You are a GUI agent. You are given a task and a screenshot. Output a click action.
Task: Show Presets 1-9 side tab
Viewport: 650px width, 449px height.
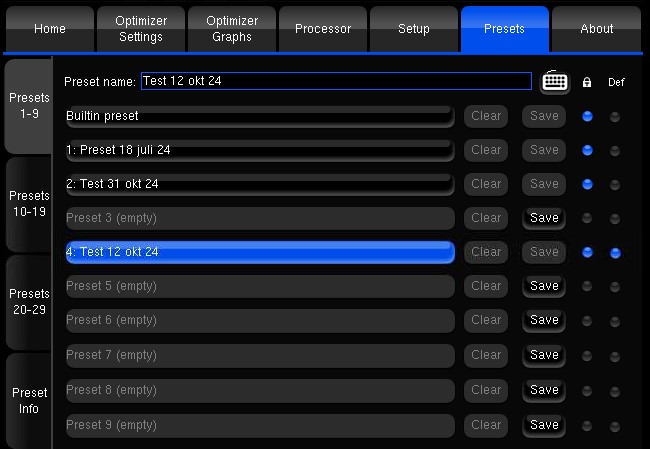point(29,106)
